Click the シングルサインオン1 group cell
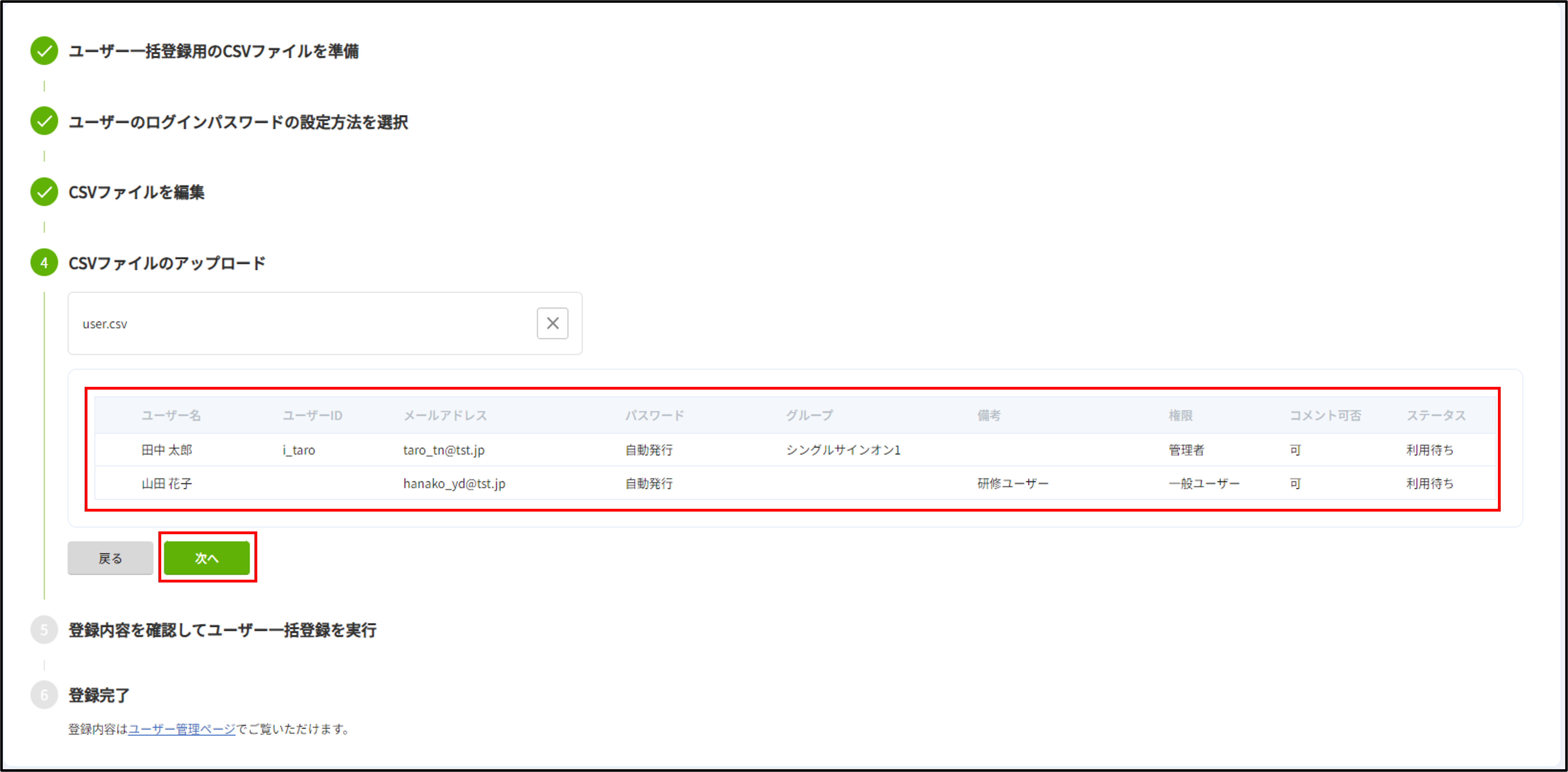Screen dimensions: 1568x772 [843, 450]
